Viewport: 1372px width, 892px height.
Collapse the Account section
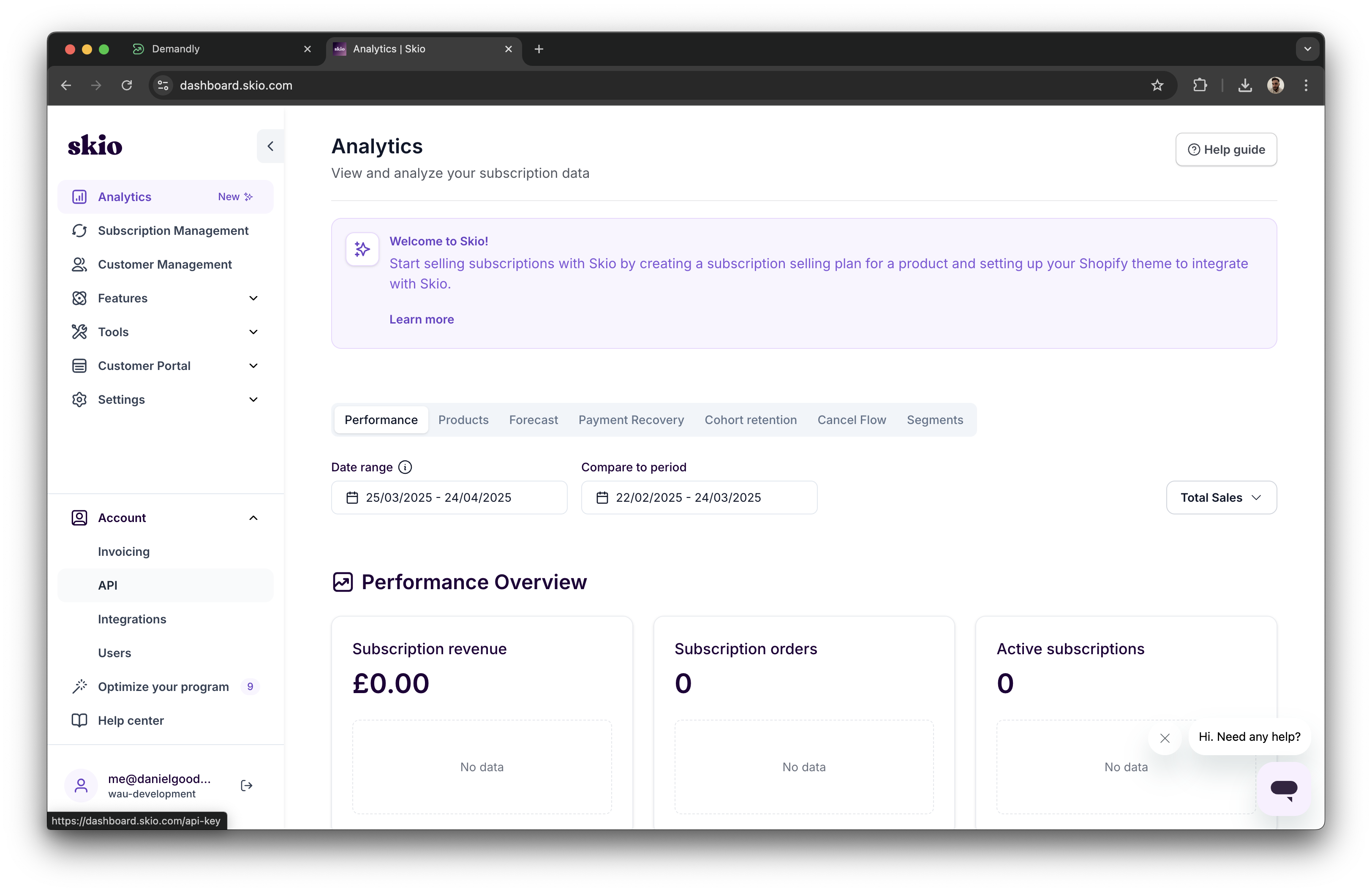[x=253, y=517]
